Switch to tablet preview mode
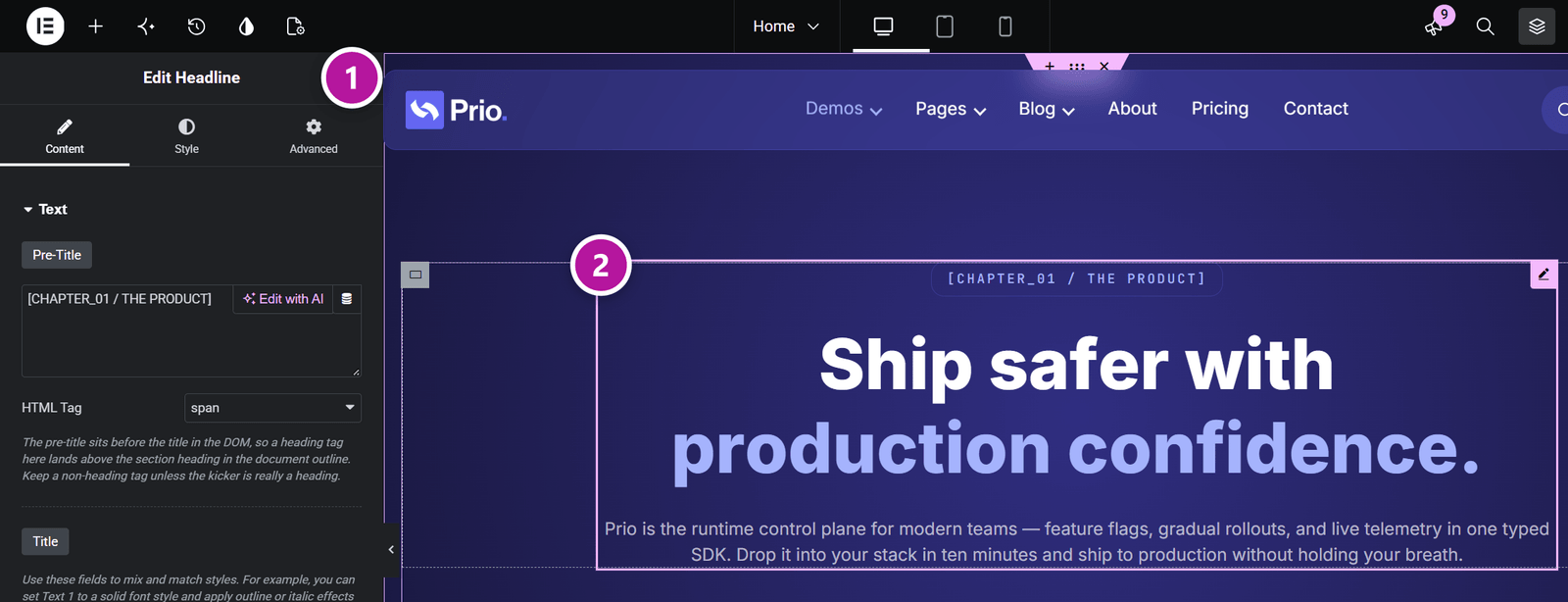1568x602 pixels. click(945, 26)
